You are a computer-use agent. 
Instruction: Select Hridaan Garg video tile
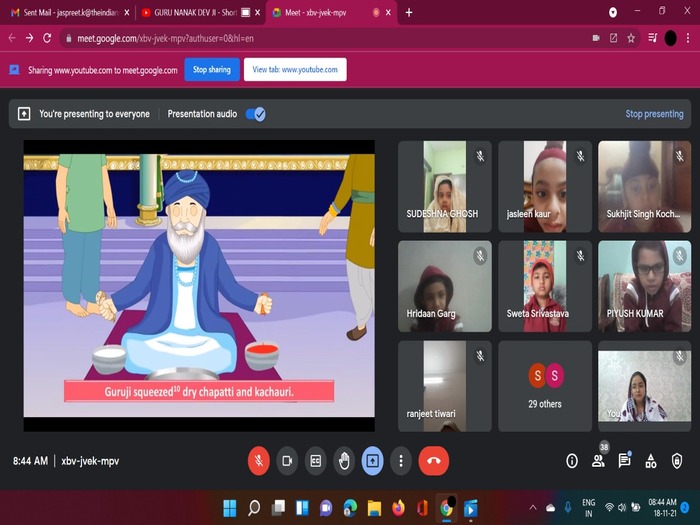445,286
